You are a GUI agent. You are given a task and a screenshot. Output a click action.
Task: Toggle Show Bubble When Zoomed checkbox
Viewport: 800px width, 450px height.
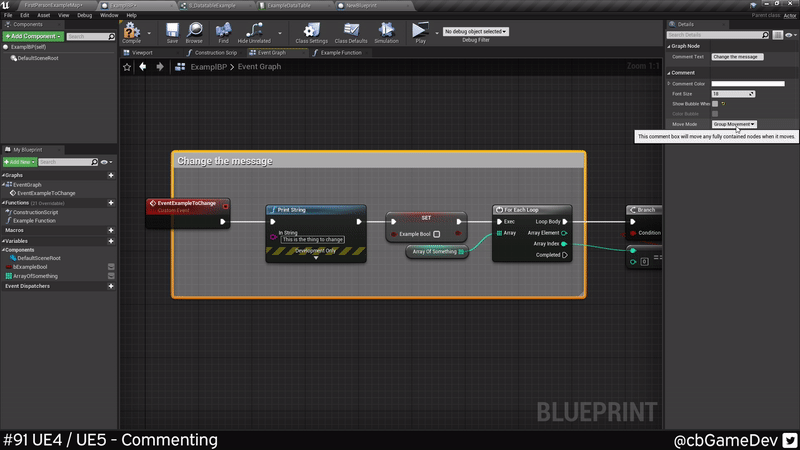[715, 104]
